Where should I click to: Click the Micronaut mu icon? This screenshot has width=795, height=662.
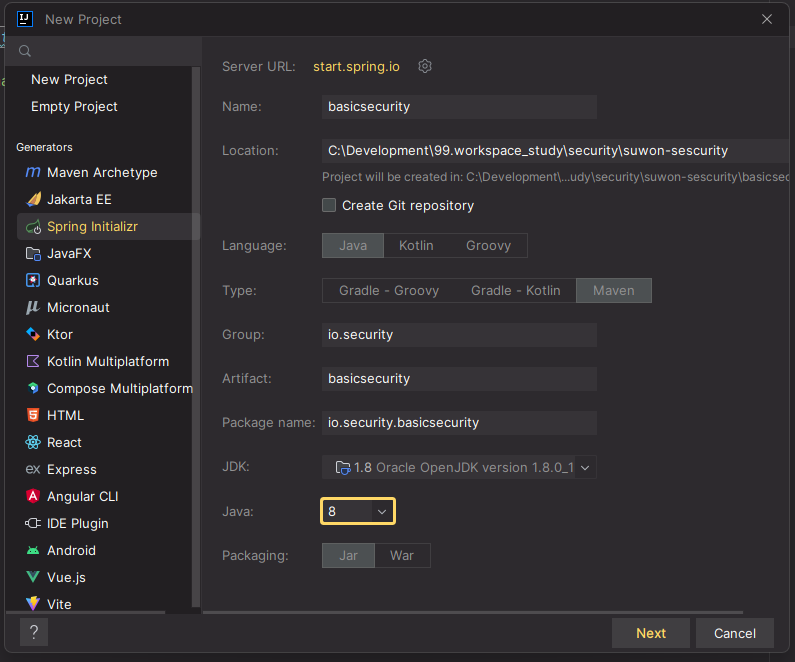(x=33, y=307)
